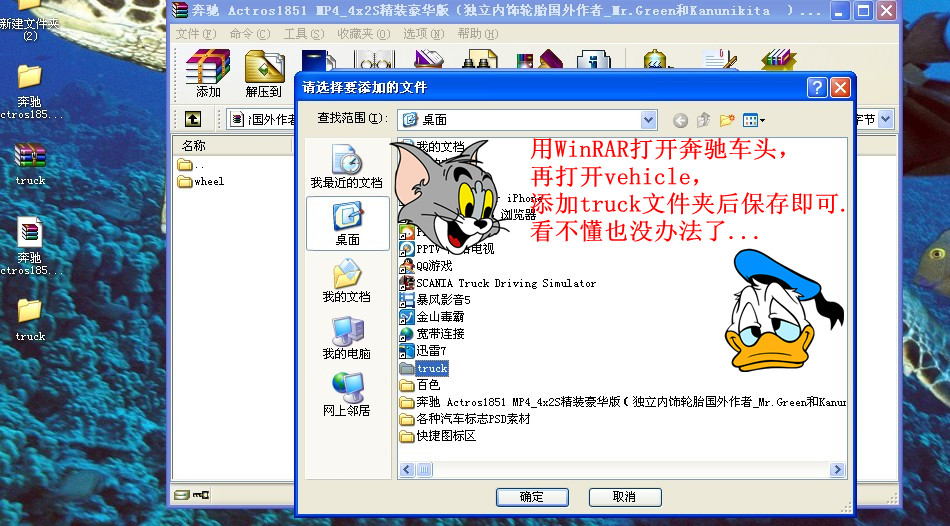Image resolution: width=950 pixels, height=526 pixels.
Task: Click the file list's scroll right arrow
Action: [x=837, y=469]
